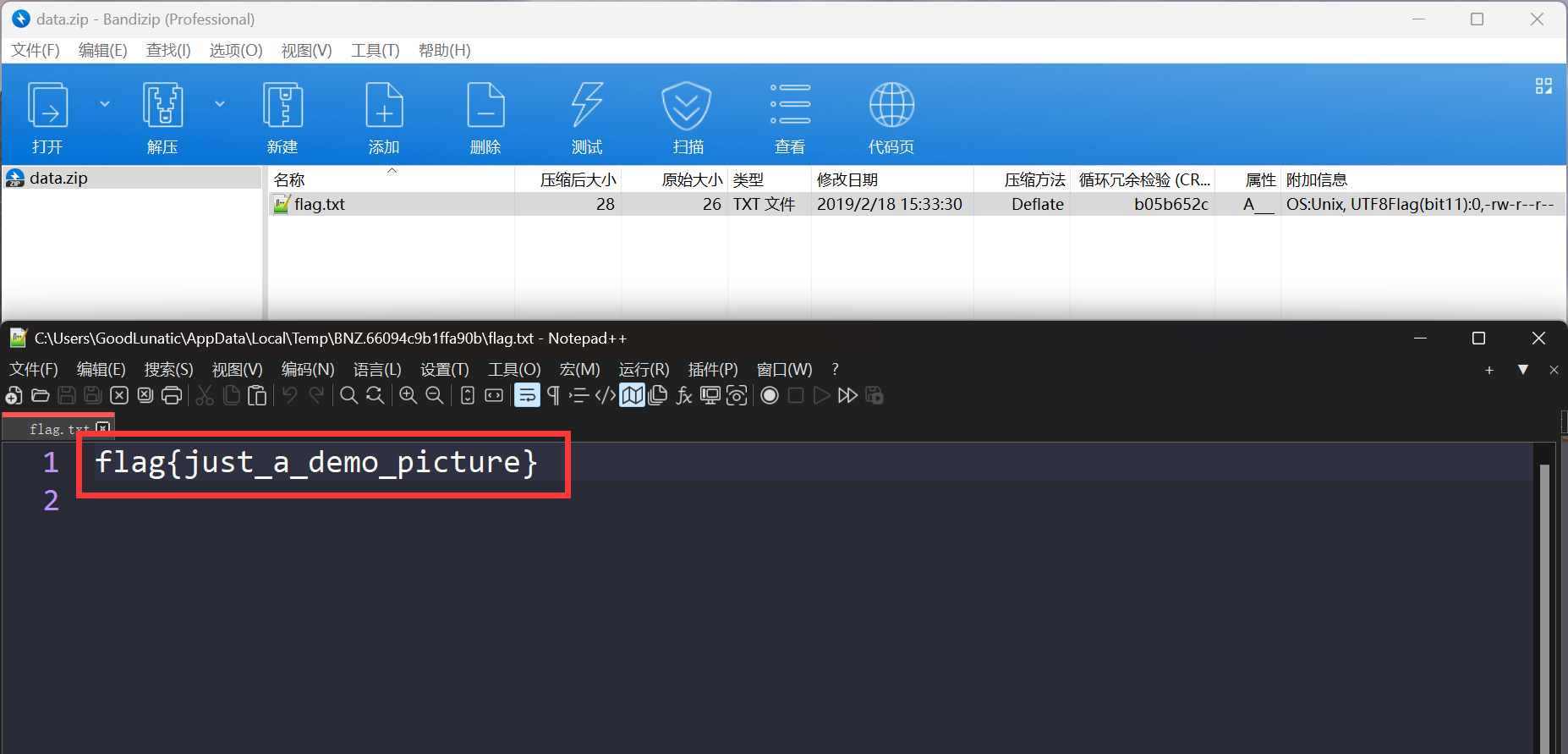1568x754 pixels.
Task: Open the 插件(P) menu in Notepad++
Action: [x=713, y=370]
